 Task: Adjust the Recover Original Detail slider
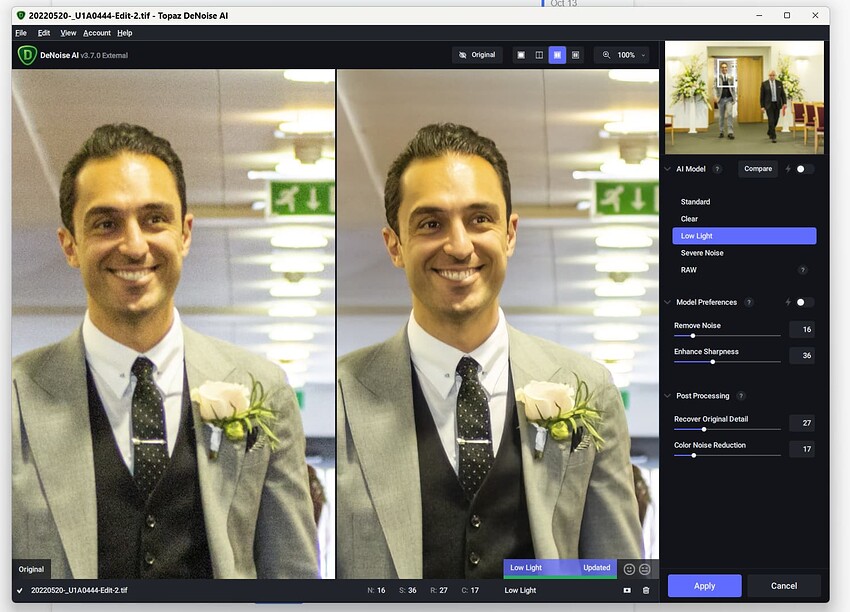(704, 430)
